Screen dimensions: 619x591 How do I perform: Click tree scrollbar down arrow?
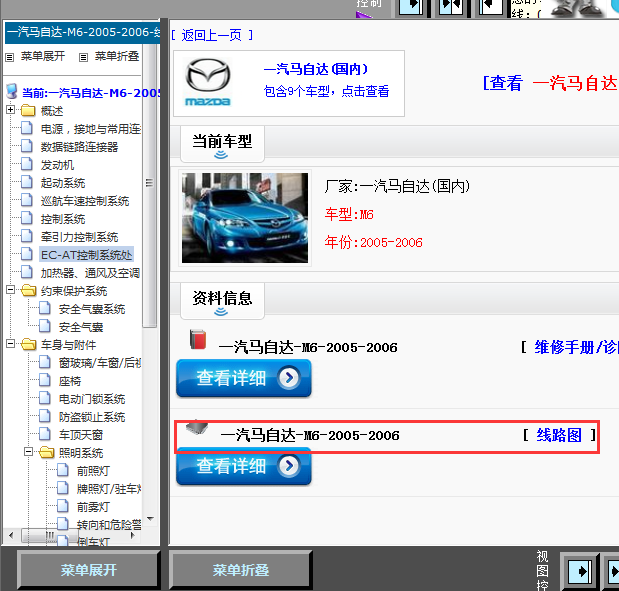tap(150, 518)
